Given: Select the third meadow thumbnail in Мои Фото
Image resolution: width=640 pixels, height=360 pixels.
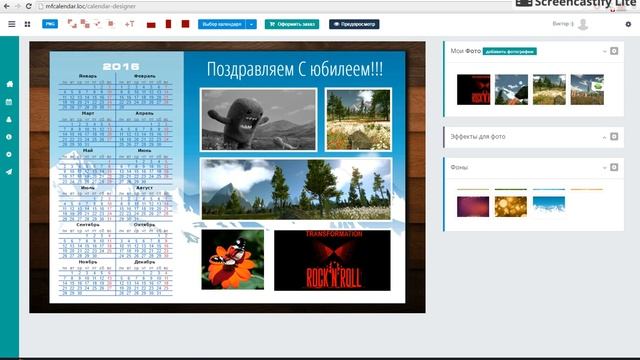Looking at the screenshot, I should pyautogui.click(x=549, y=89).
